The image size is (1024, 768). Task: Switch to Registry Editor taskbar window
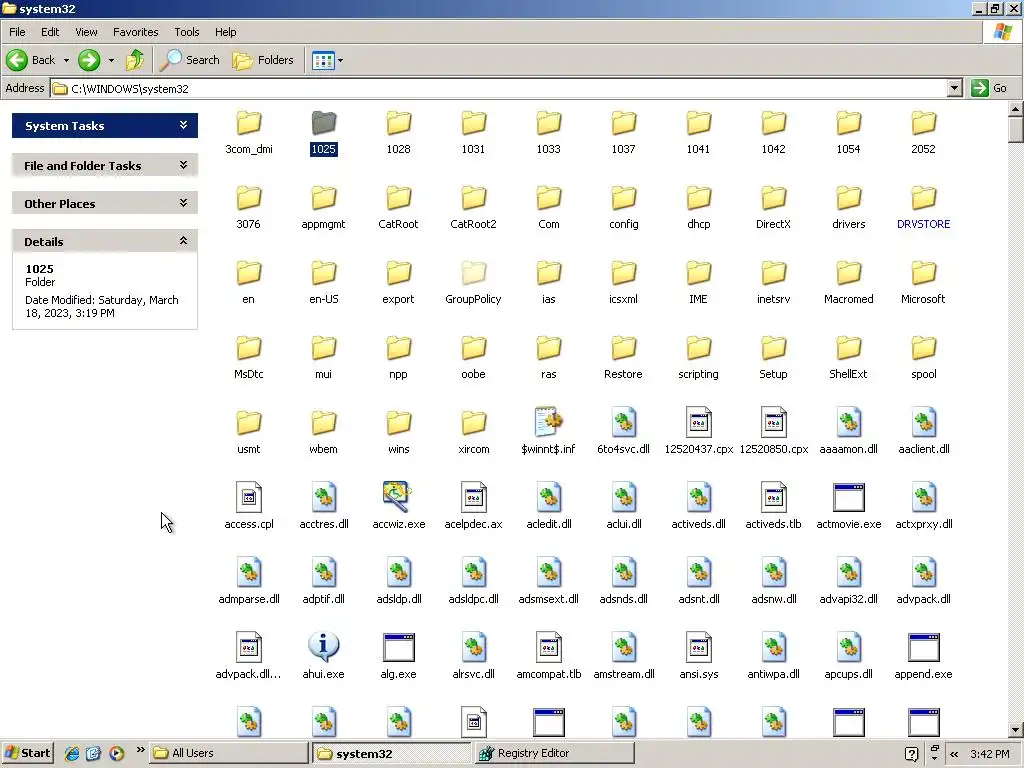point(553,753)
